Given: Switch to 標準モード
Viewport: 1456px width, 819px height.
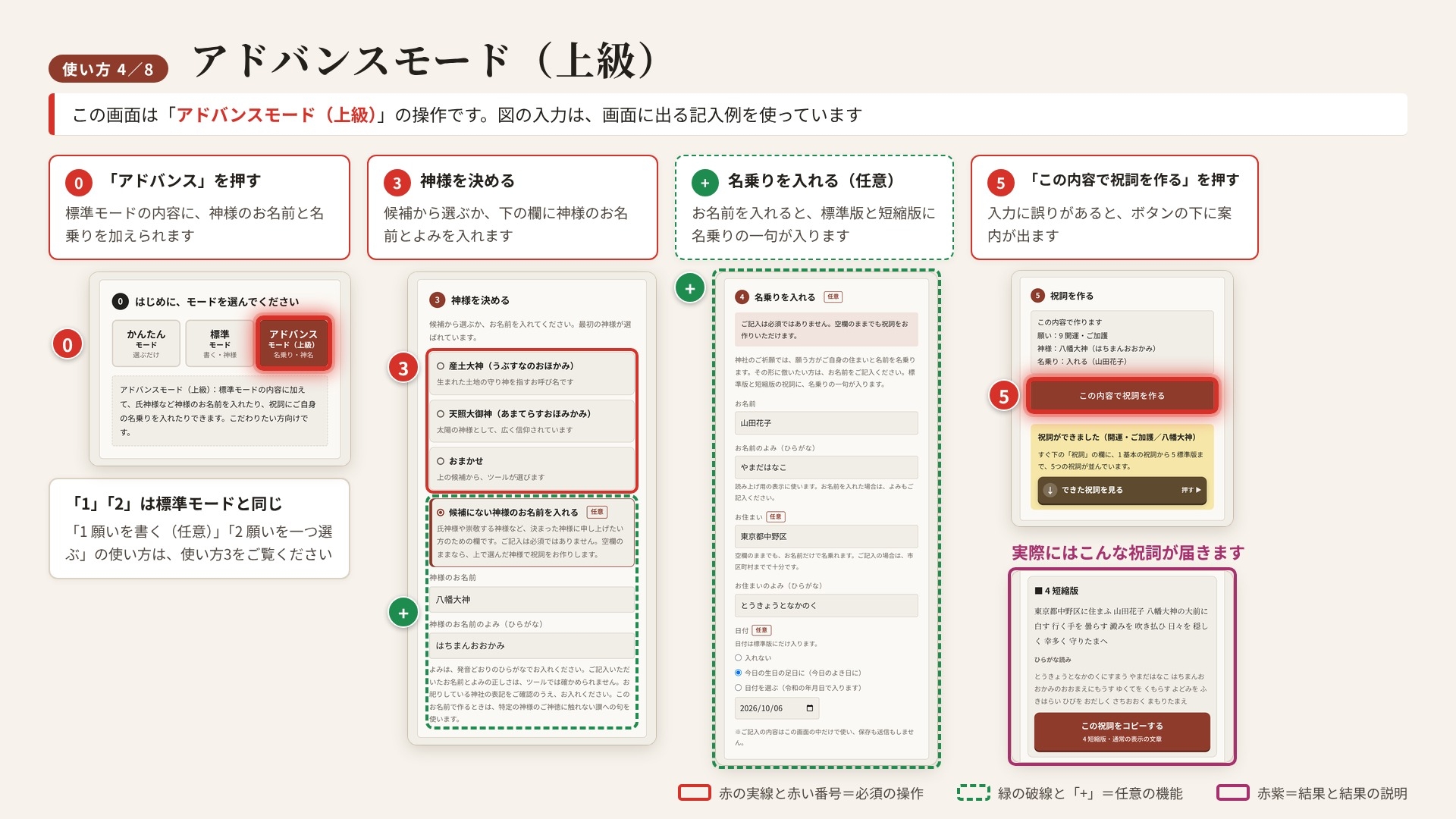Looking at the screenshot, I should click(x=220, y=344).
